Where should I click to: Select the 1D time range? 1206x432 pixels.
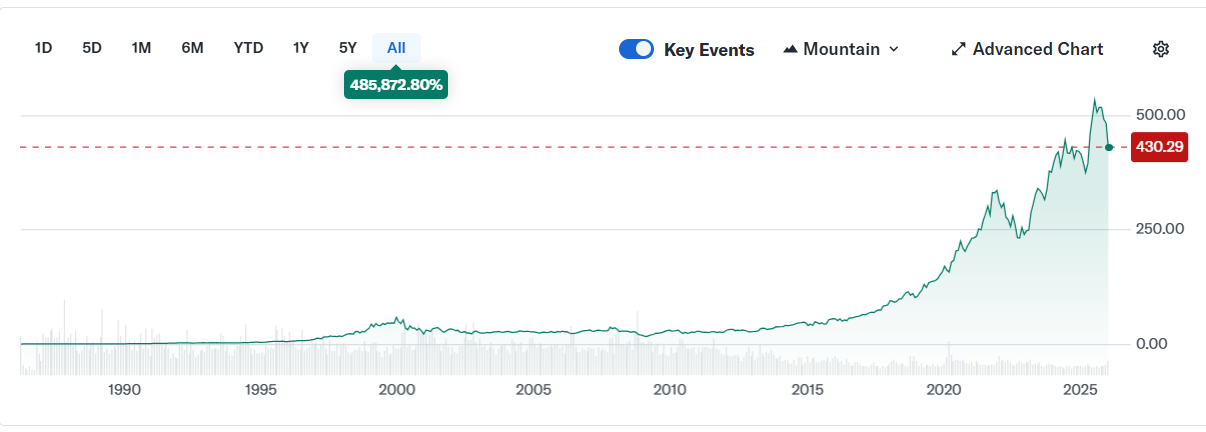click(43, 48)
